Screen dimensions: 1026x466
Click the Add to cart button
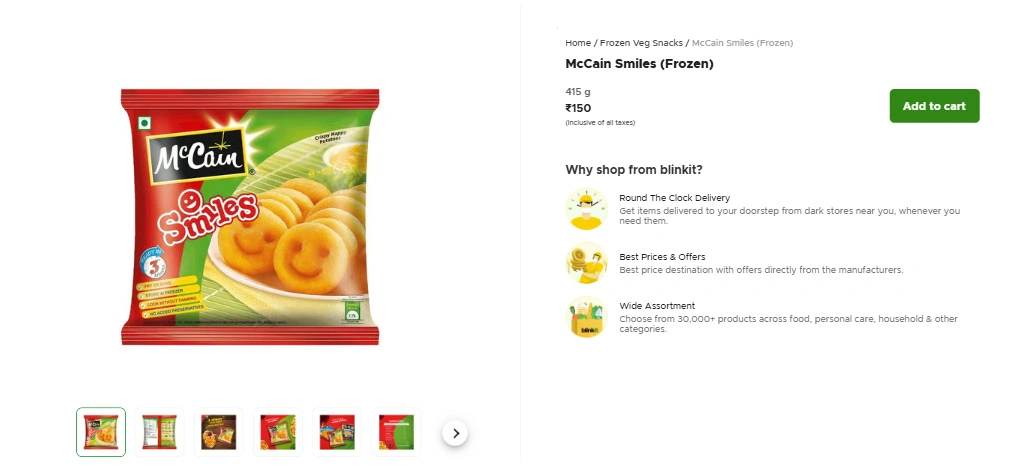click(934, 106)
